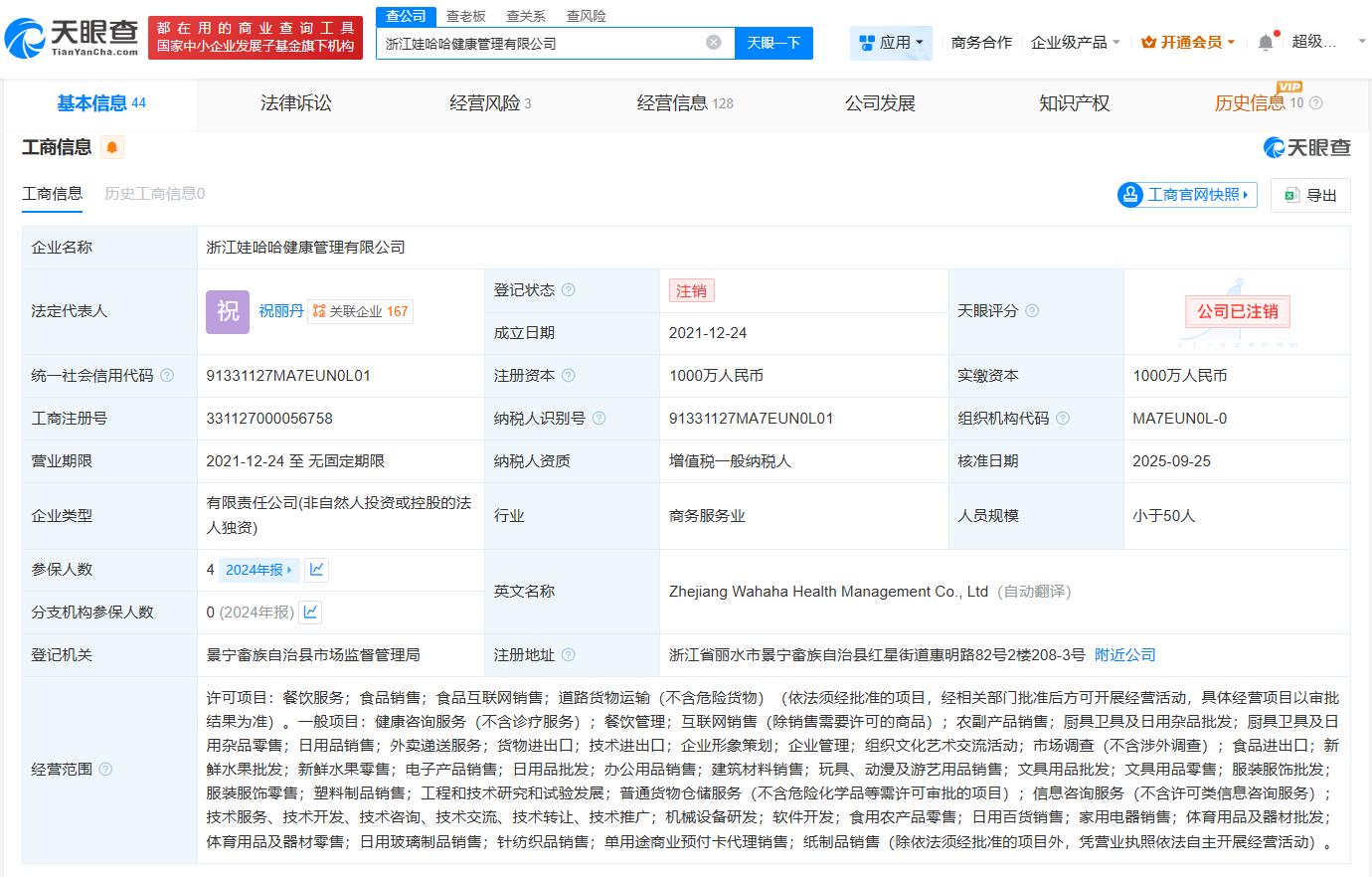Click help icon next to 登记状态
This screenshot has height=877, width=1372.
pos(568,290)
